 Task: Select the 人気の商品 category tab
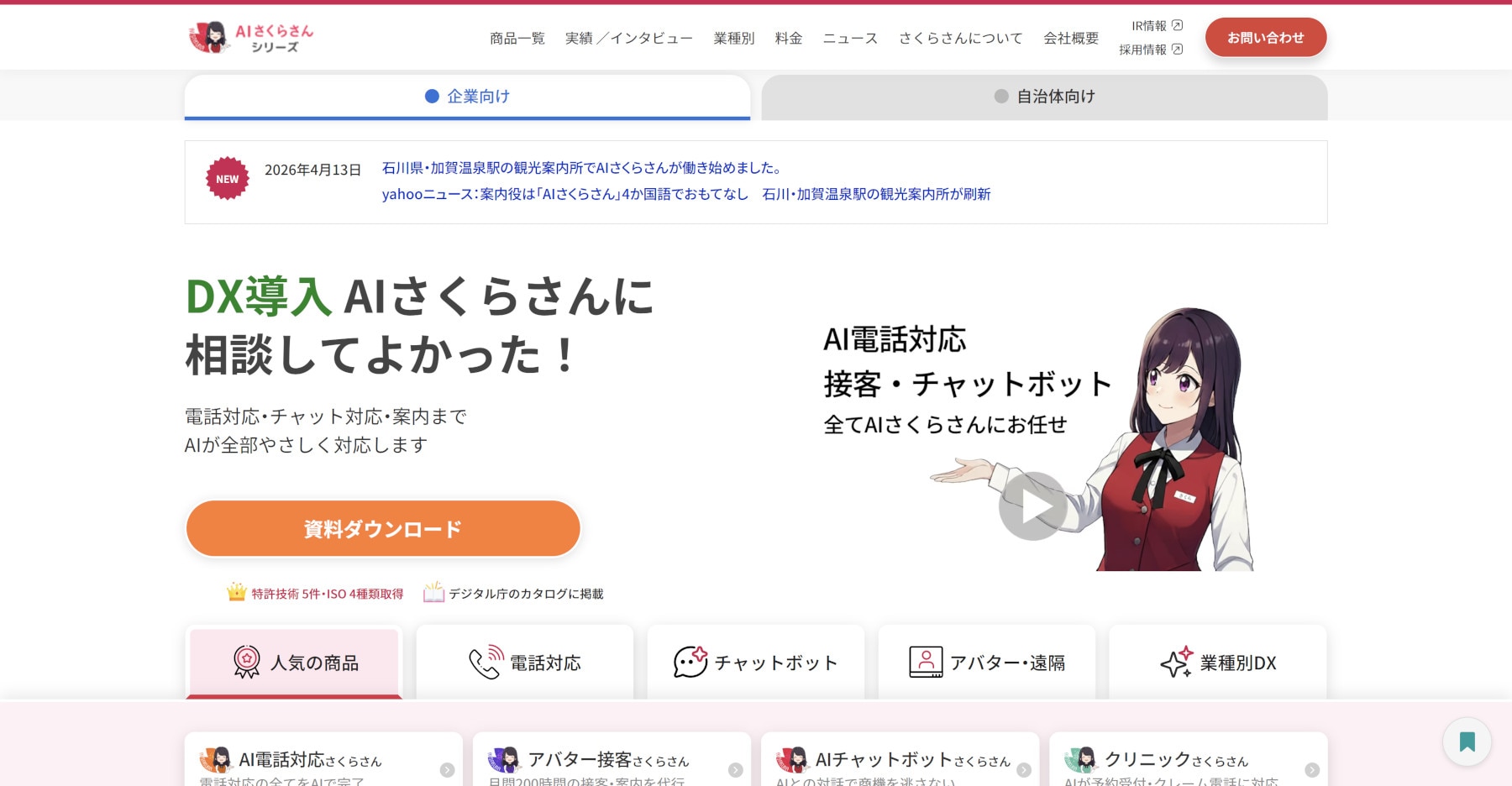(294, 663)
